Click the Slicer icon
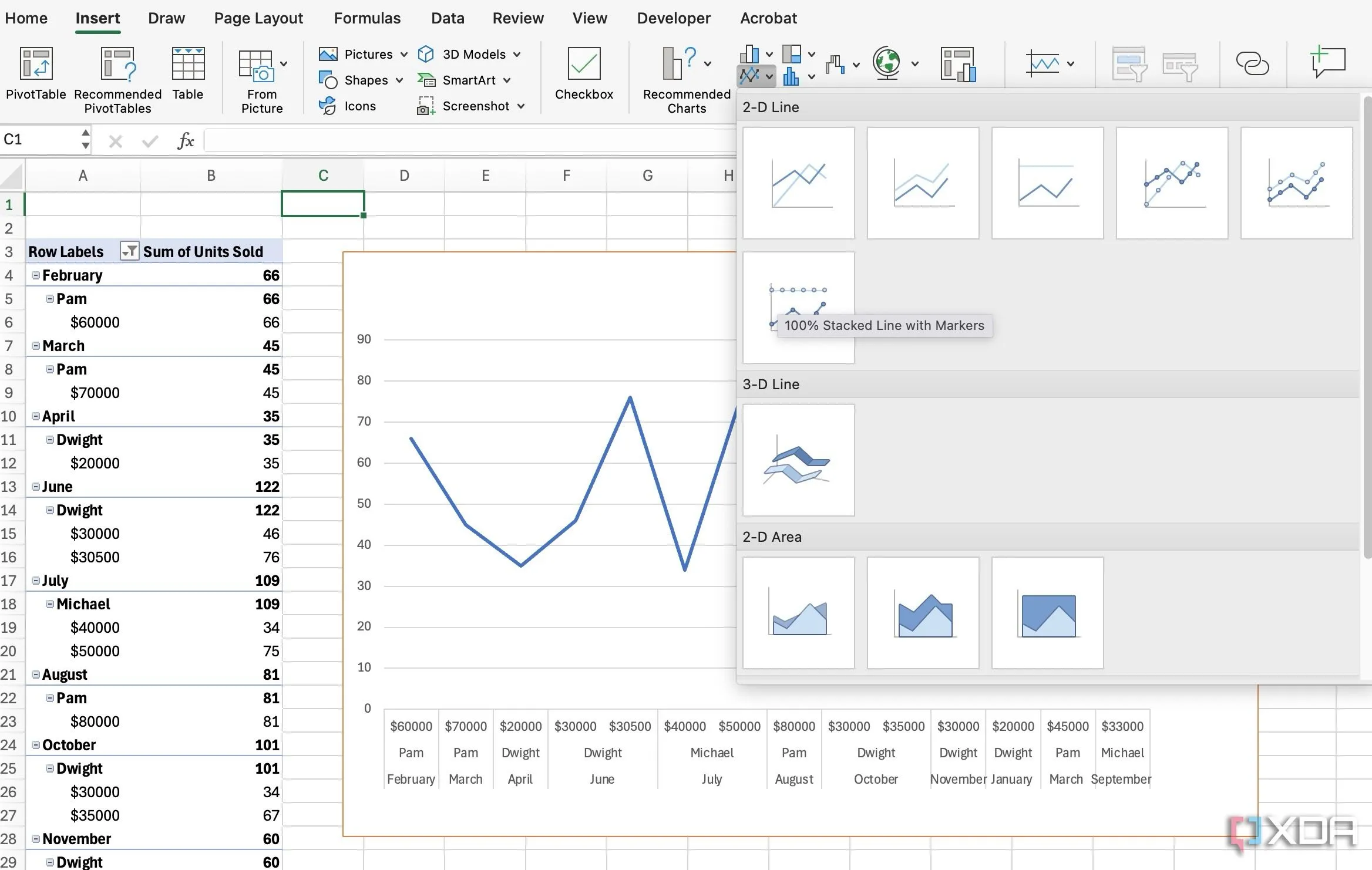Screen dimensions: 1372x870 [1129, 64]
